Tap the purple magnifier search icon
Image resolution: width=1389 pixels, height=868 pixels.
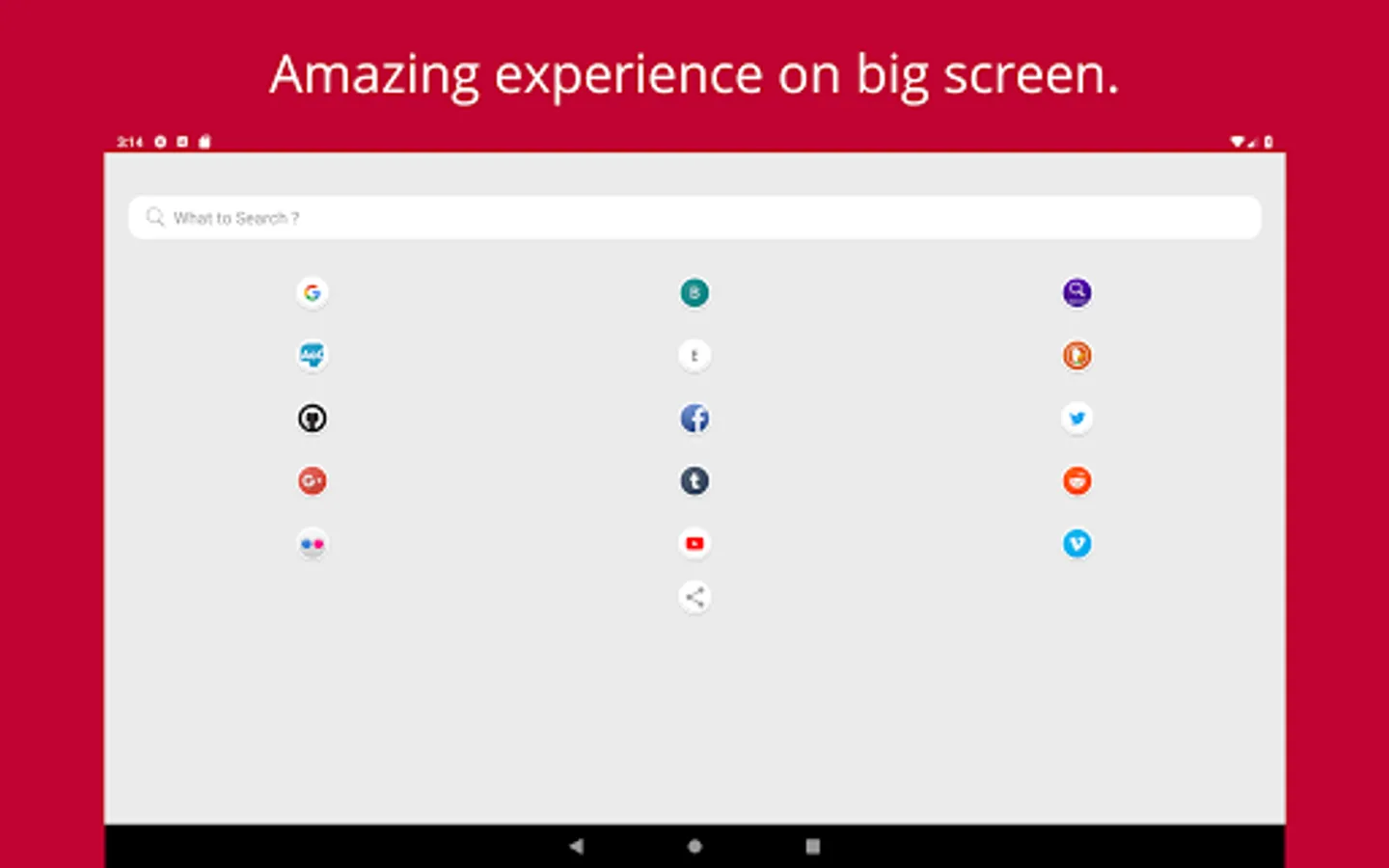[1076, 292]
